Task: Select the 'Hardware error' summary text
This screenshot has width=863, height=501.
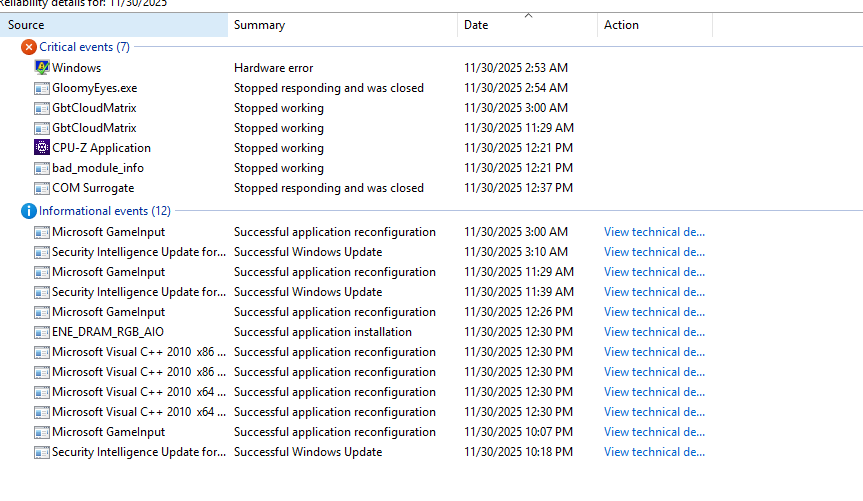Action: click(274, 68)
